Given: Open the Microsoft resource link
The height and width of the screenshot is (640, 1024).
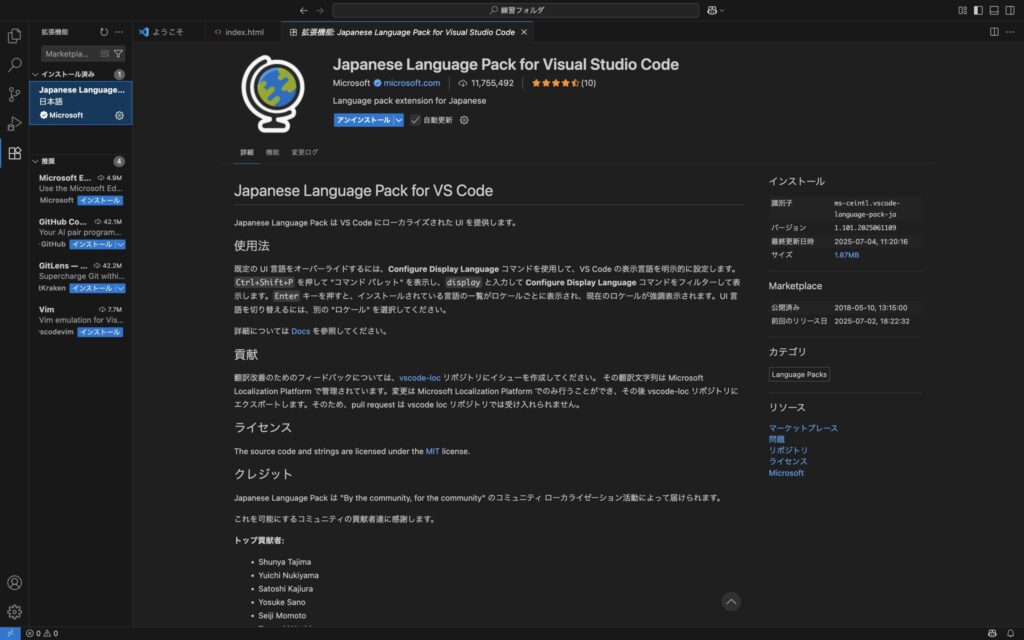Looking at the screenshot, I should pyautogui.click(x=786, y=473).
